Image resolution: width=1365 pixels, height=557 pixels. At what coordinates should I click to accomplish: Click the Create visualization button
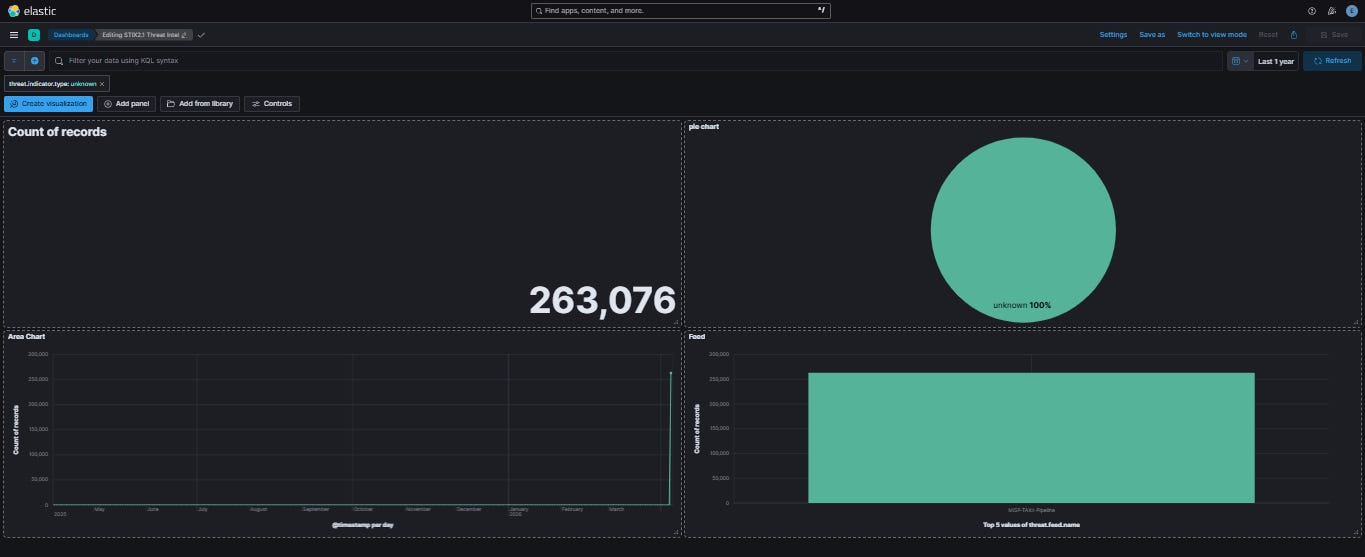(48, 104)
